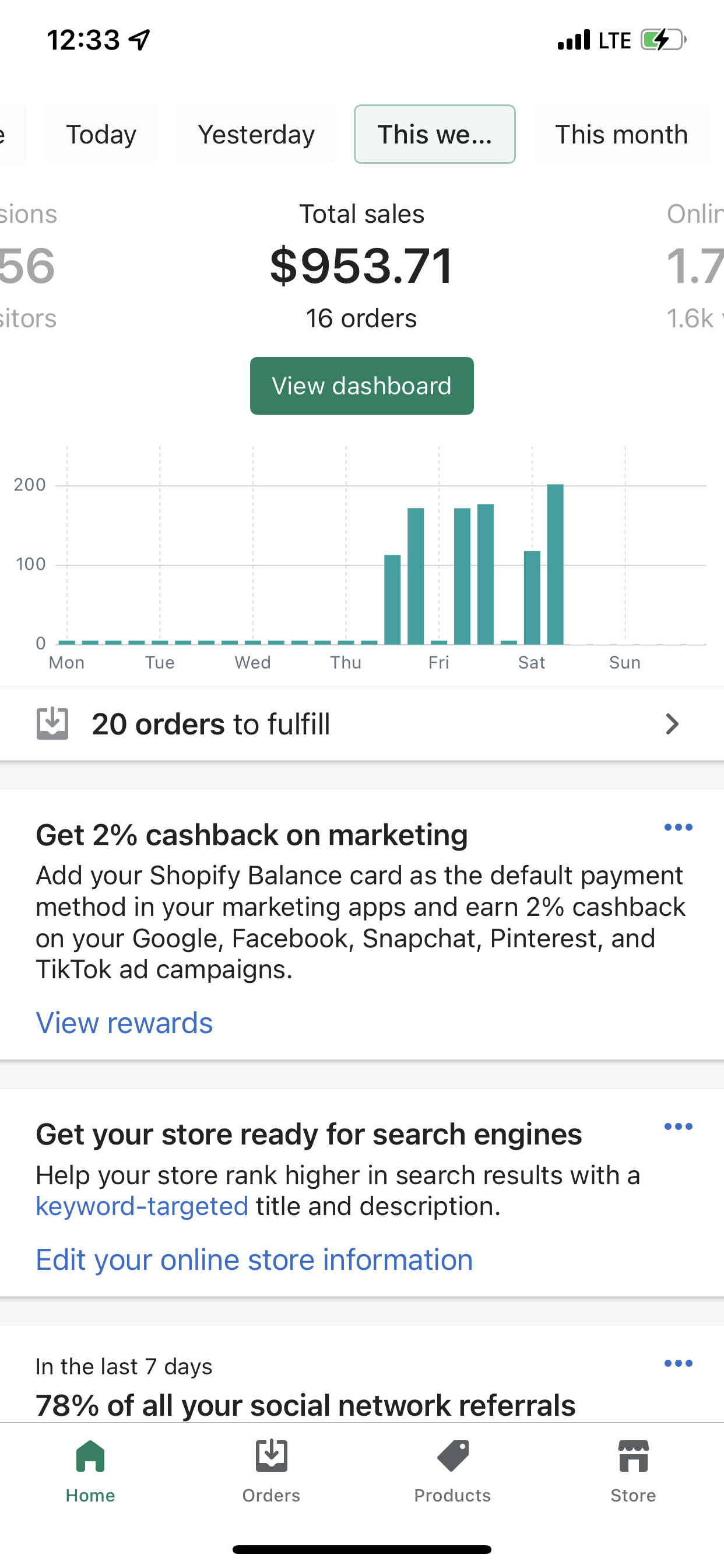
Task: Open options menu for social referrals card
Action: point(678,1363)
